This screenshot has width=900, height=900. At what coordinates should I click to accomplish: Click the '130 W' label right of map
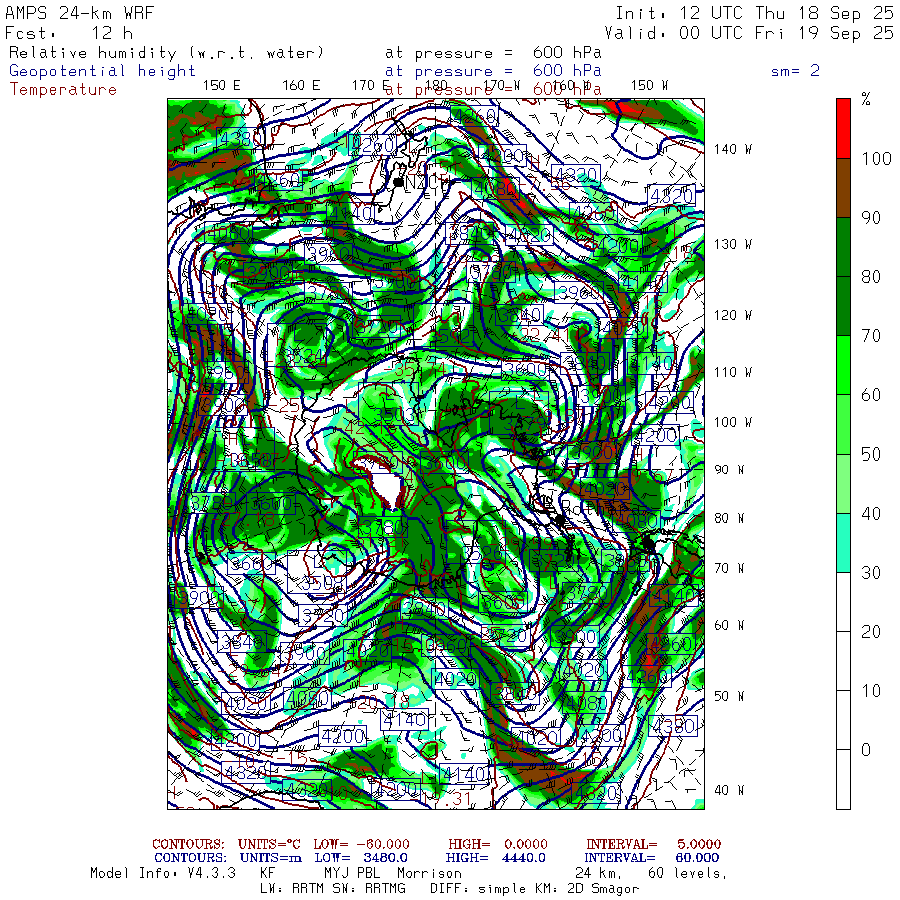[733, 245]
